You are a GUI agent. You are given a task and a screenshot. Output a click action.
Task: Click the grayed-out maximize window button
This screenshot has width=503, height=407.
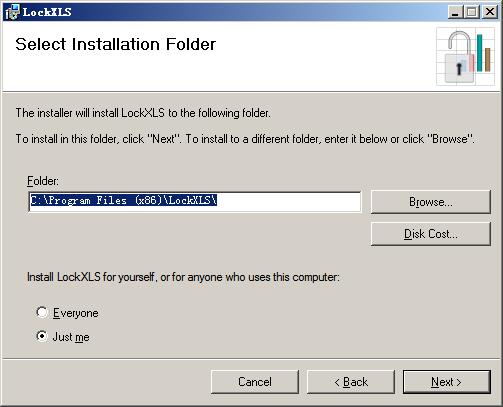click(x=472, y=12)
